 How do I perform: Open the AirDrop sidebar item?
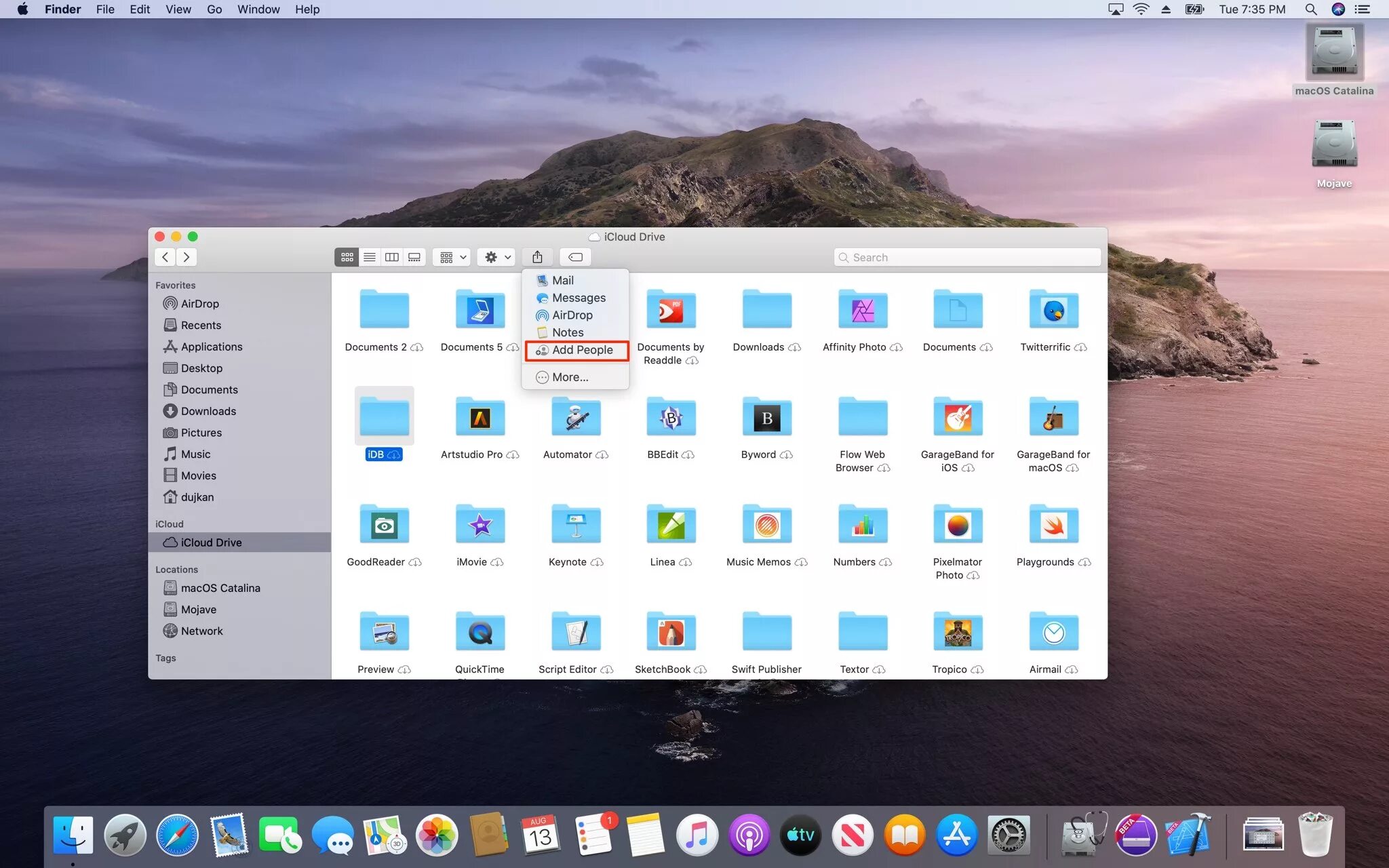coord(199,304)
